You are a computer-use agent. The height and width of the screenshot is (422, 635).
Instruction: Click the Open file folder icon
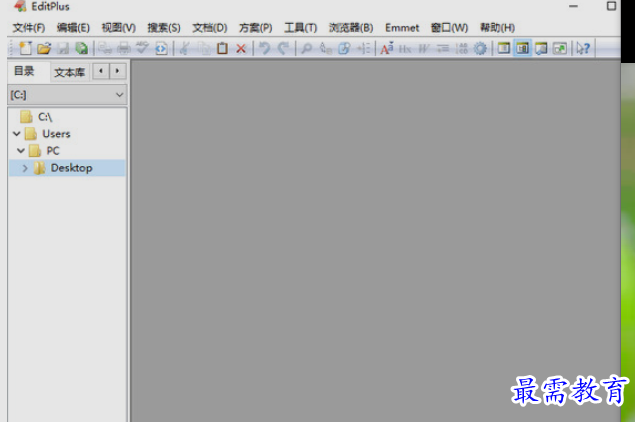coord(44,49)
